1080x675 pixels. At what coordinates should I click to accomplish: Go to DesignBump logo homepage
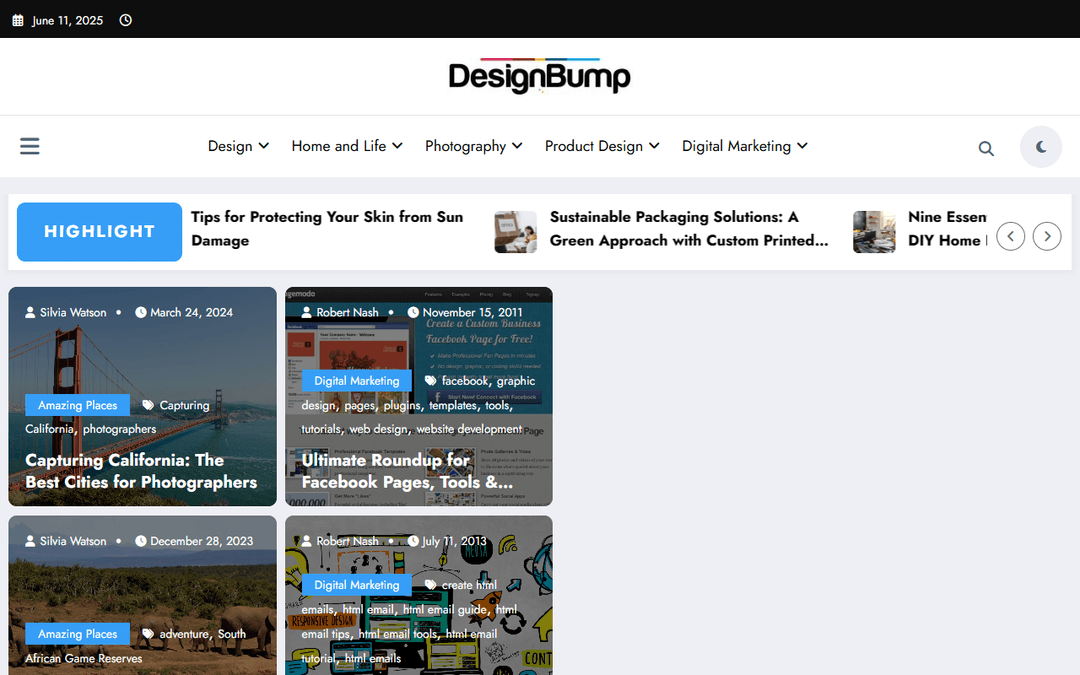[x=539, y=76]
